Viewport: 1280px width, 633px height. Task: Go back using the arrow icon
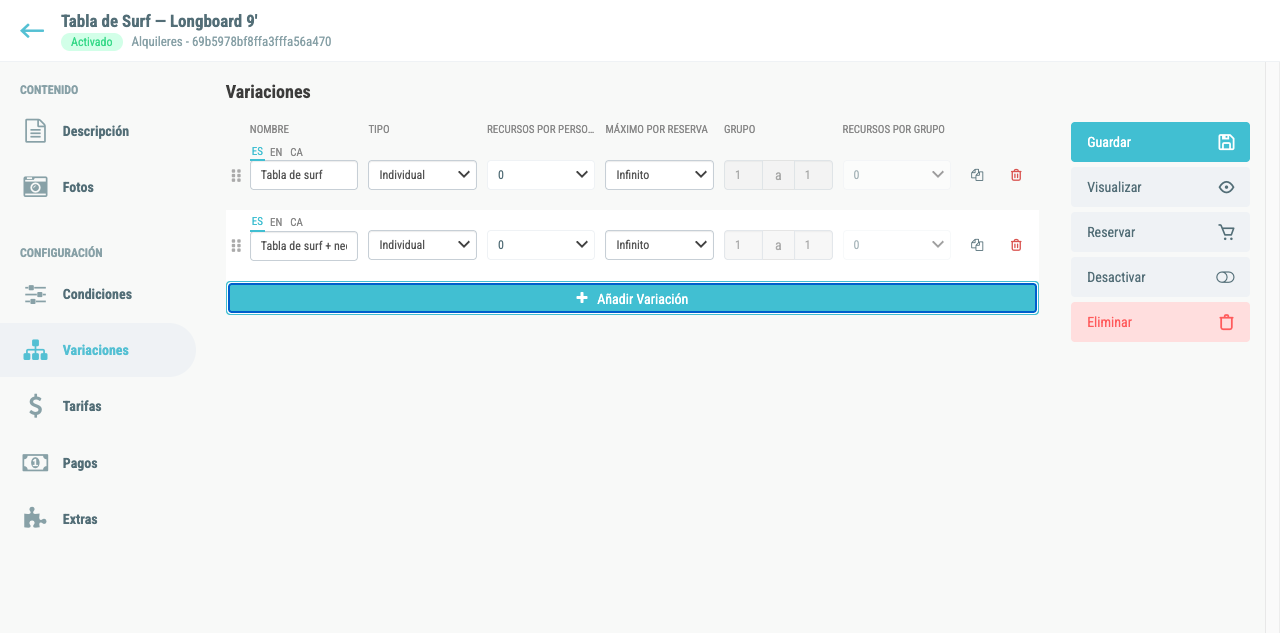point(32,31)
